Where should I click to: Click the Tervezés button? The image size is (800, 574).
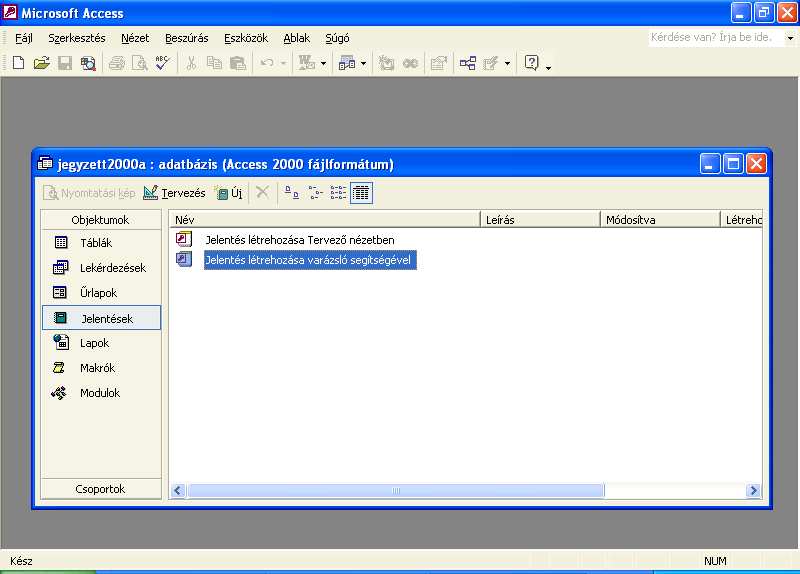(174, 193)
